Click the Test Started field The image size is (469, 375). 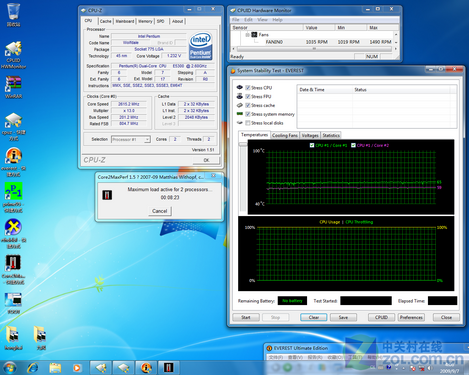[x=366, y=301]
